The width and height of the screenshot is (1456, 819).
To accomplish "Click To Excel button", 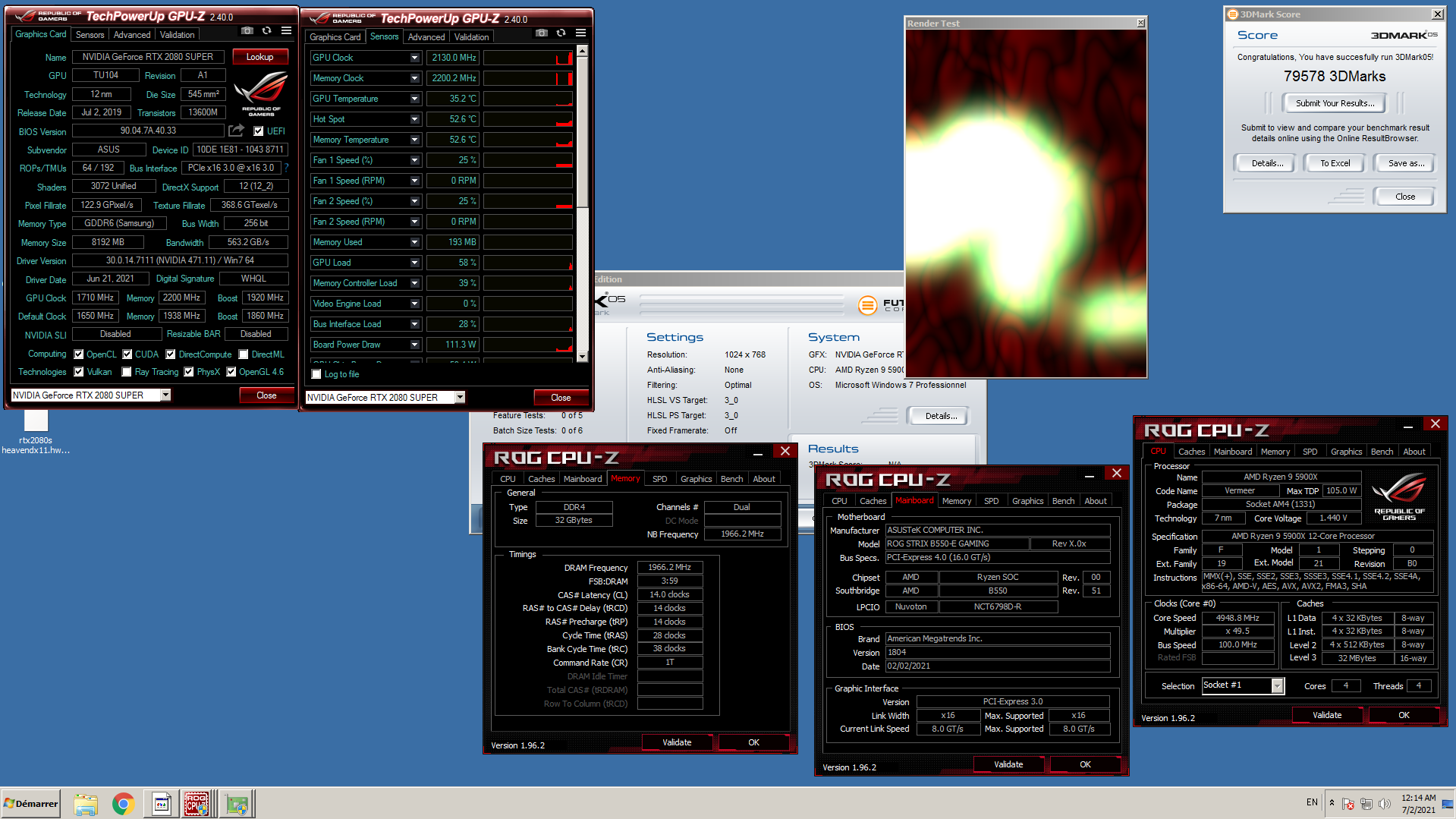I will 1335,163.
